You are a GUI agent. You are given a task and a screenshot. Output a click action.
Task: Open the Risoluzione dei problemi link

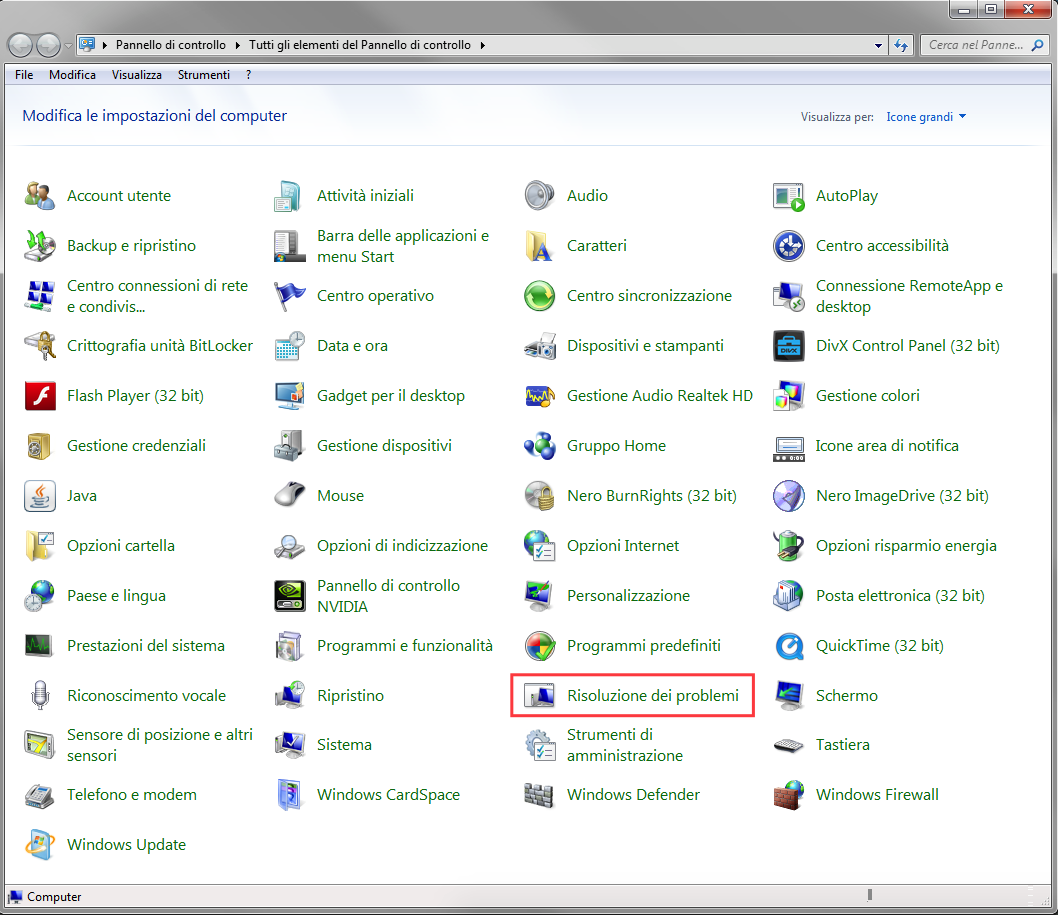[652, 696]
